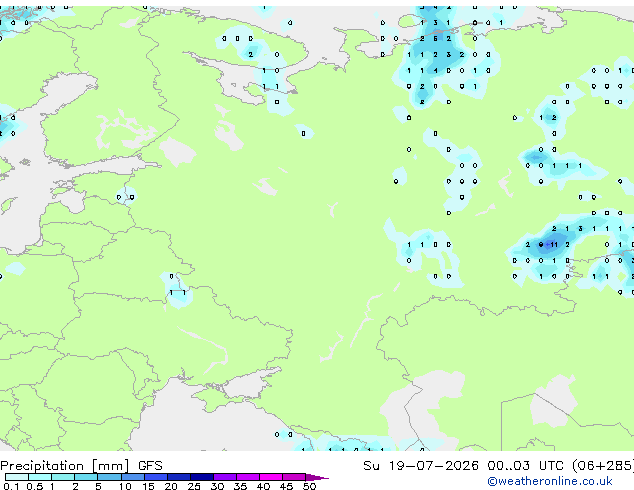Click the purple arrow tip beyond 50 on legend

[317, 478]
